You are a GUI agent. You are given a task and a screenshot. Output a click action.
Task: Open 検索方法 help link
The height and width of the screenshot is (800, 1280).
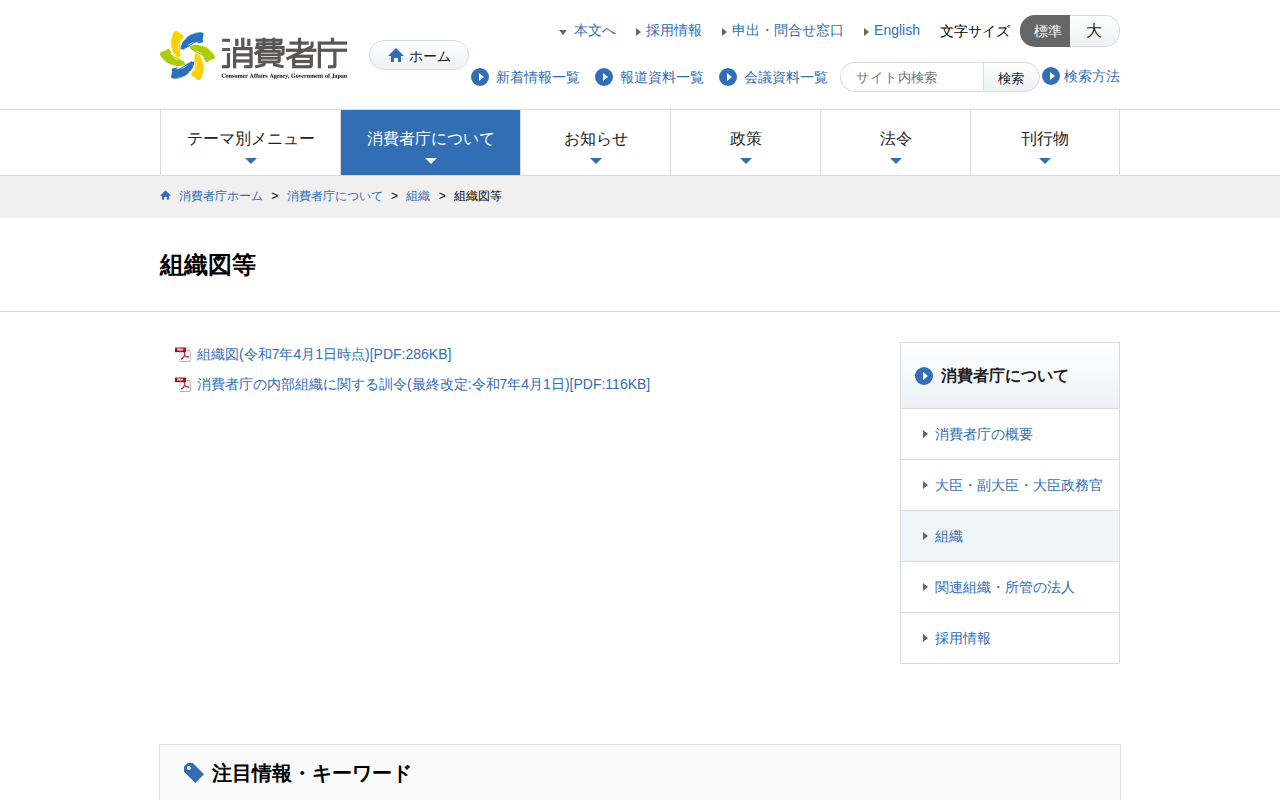click(x=1092, y=76)
